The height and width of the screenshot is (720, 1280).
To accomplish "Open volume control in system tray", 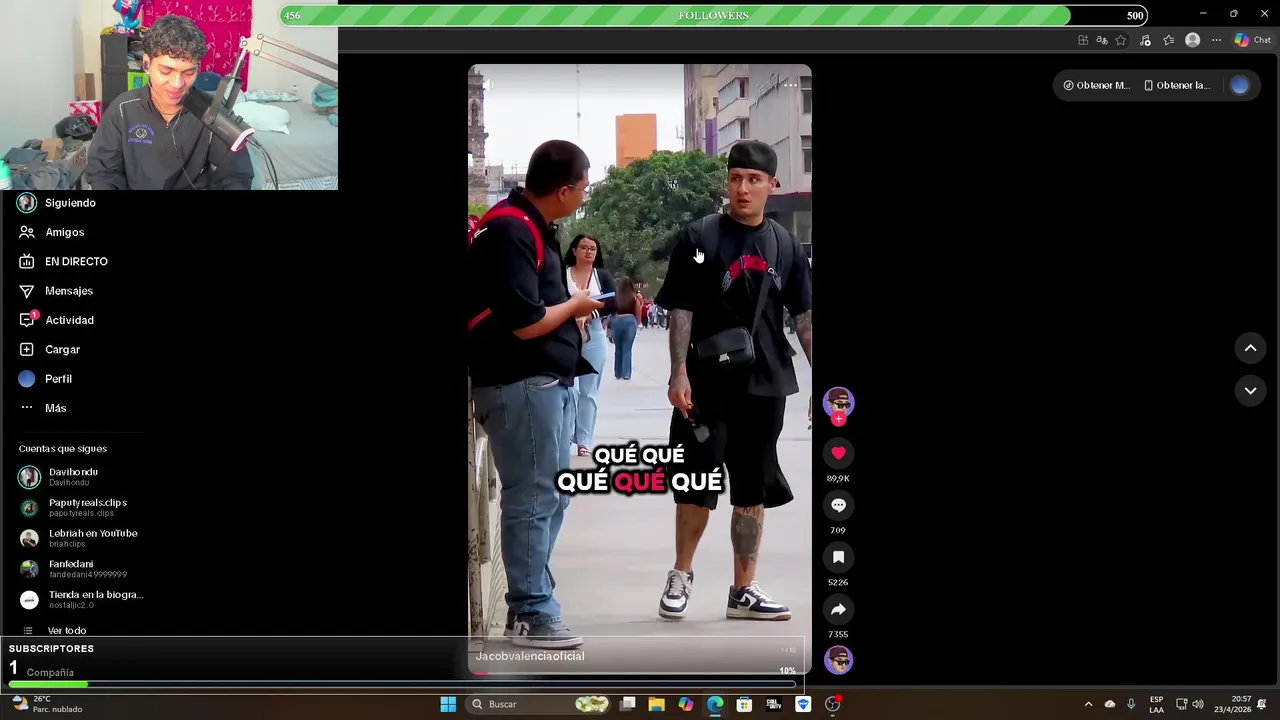I will tap(1198, 704).
